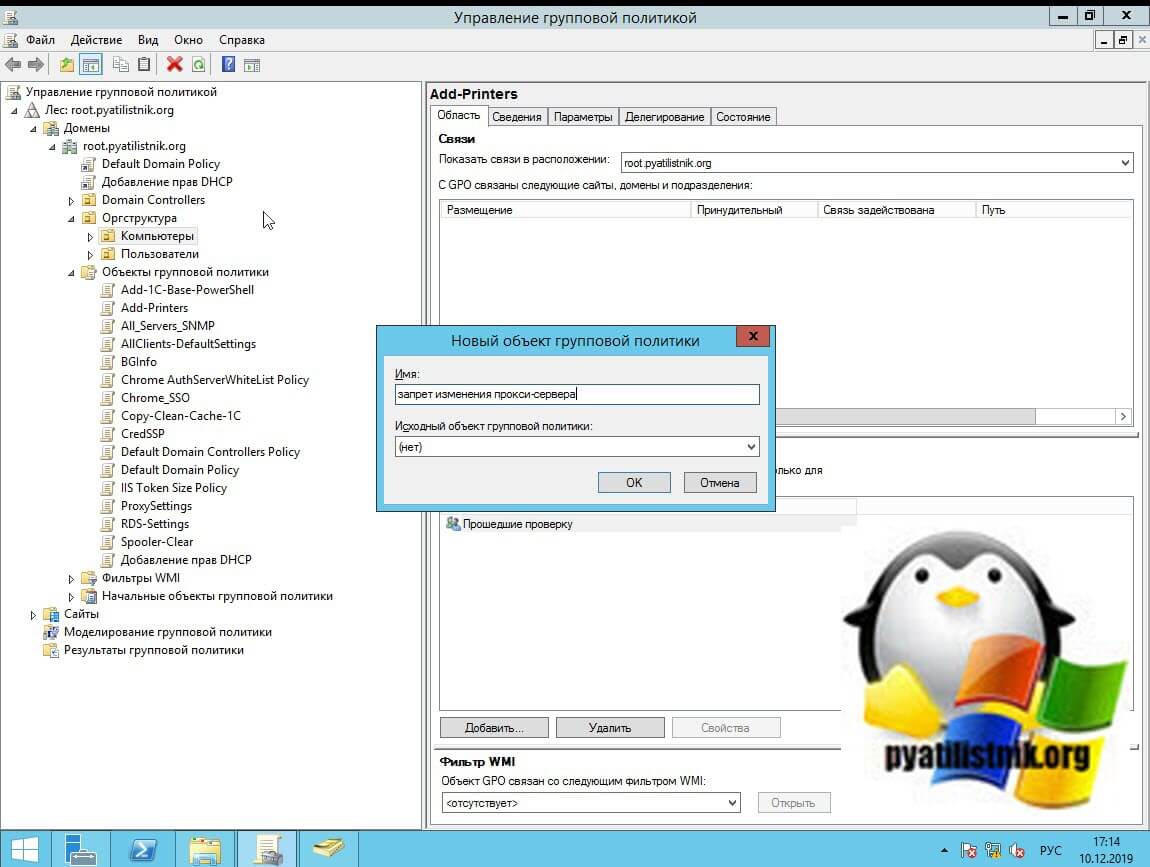Click Отмена to cancel the dialog
This screenshot has height=867, width=1150.
point(719,482)
